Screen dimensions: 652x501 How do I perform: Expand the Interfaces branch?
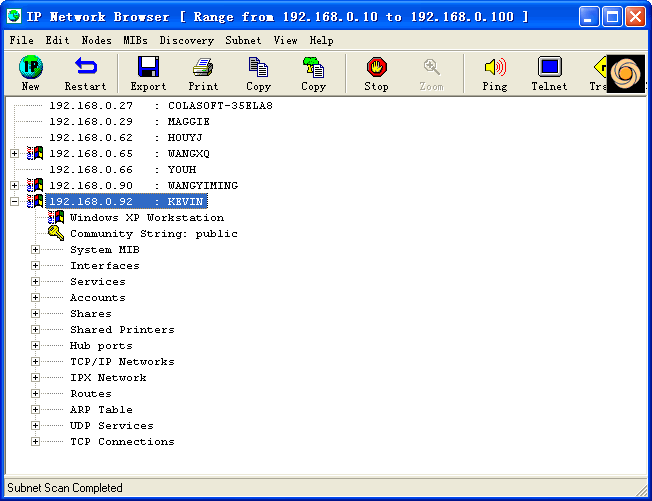(x=35, y=266)
